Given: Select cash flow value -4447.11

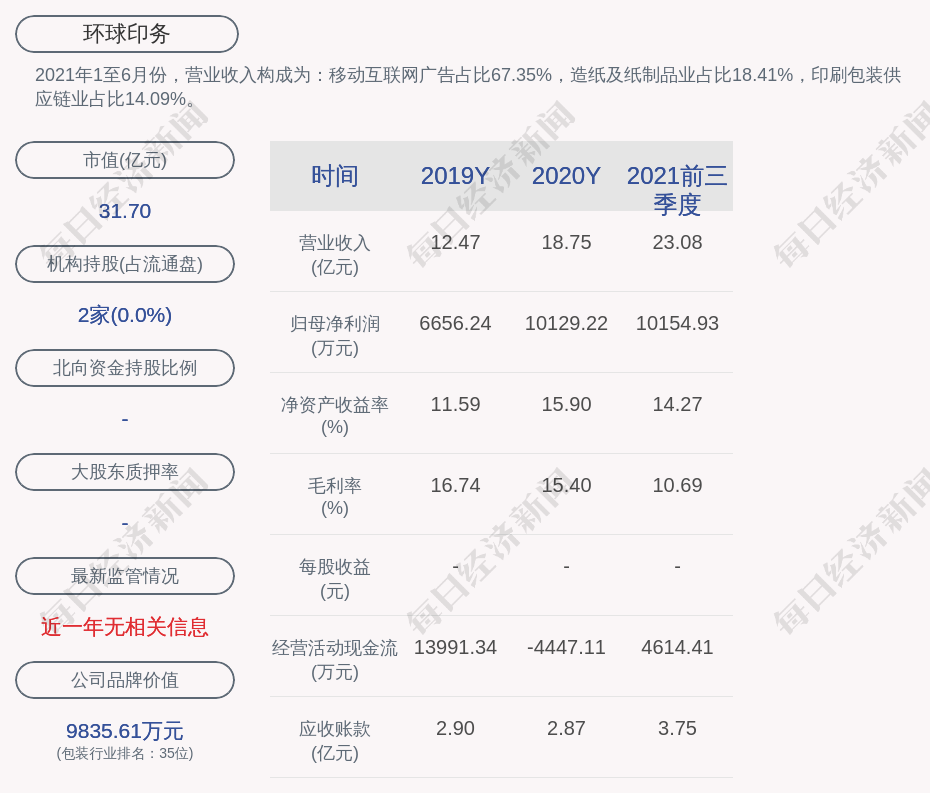Looking at the screenshot, I should click(x=566, y=647).
